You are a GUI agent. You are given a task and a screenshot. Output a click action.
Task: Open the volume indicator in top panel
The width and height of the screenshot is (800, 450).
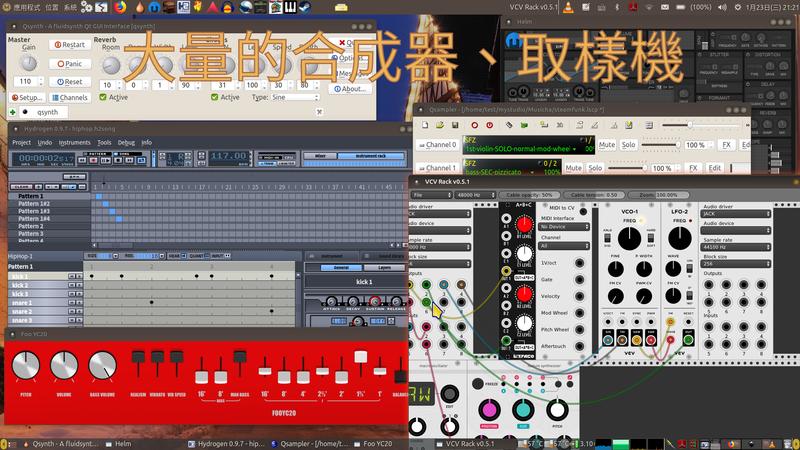click(x=722, y=7)
